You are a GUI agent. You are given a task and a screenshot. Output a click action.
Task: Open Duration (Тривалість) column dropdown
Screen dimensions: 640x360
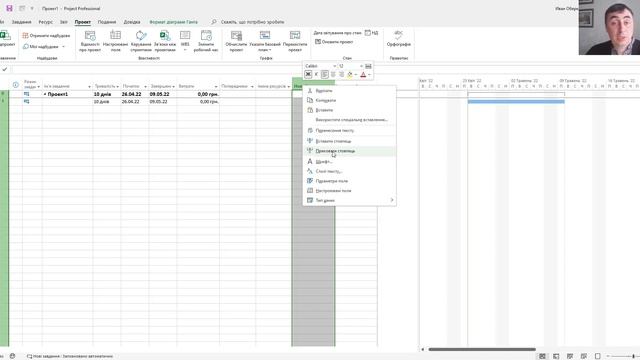(x=118, y=87)
